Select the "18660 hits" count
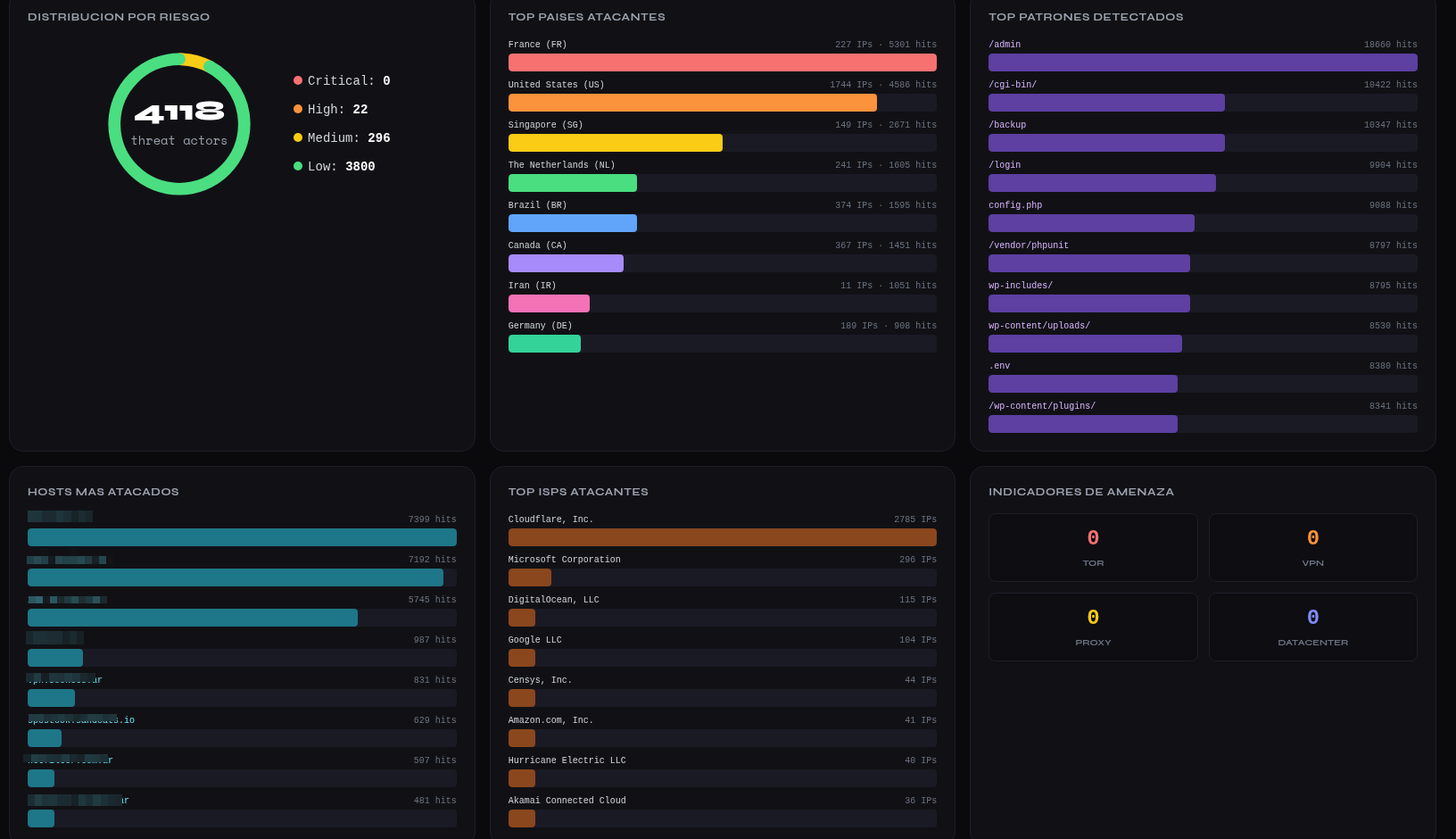The image size is (1456, 839). [x=1391, y=45]
